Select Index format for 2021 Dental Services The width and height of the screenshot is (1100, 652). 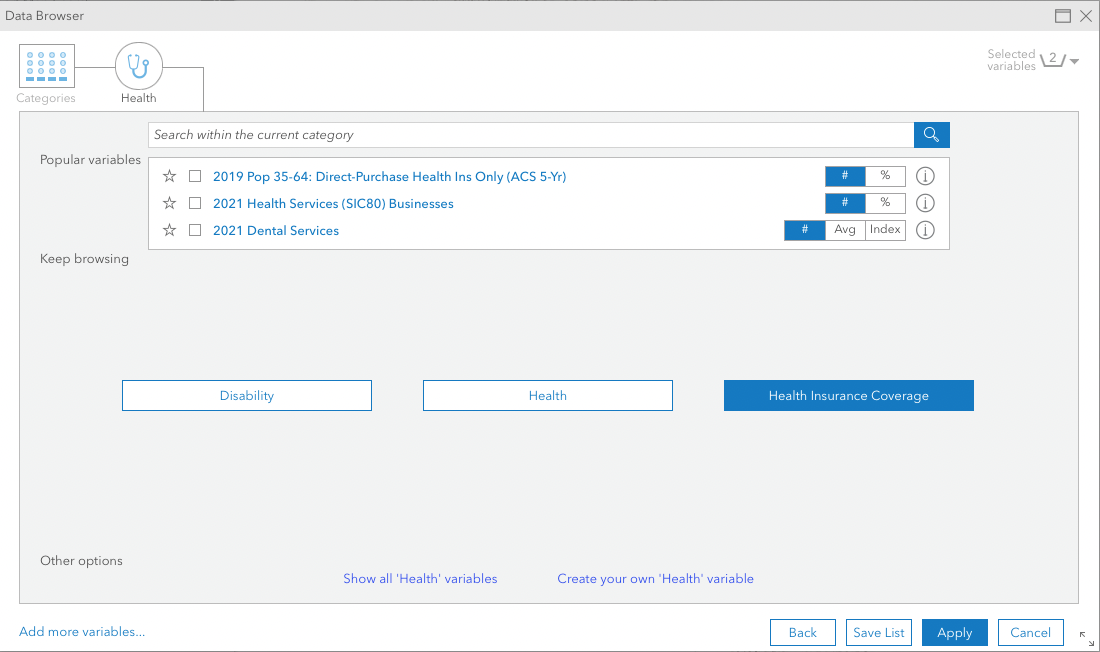click(885, 230)
